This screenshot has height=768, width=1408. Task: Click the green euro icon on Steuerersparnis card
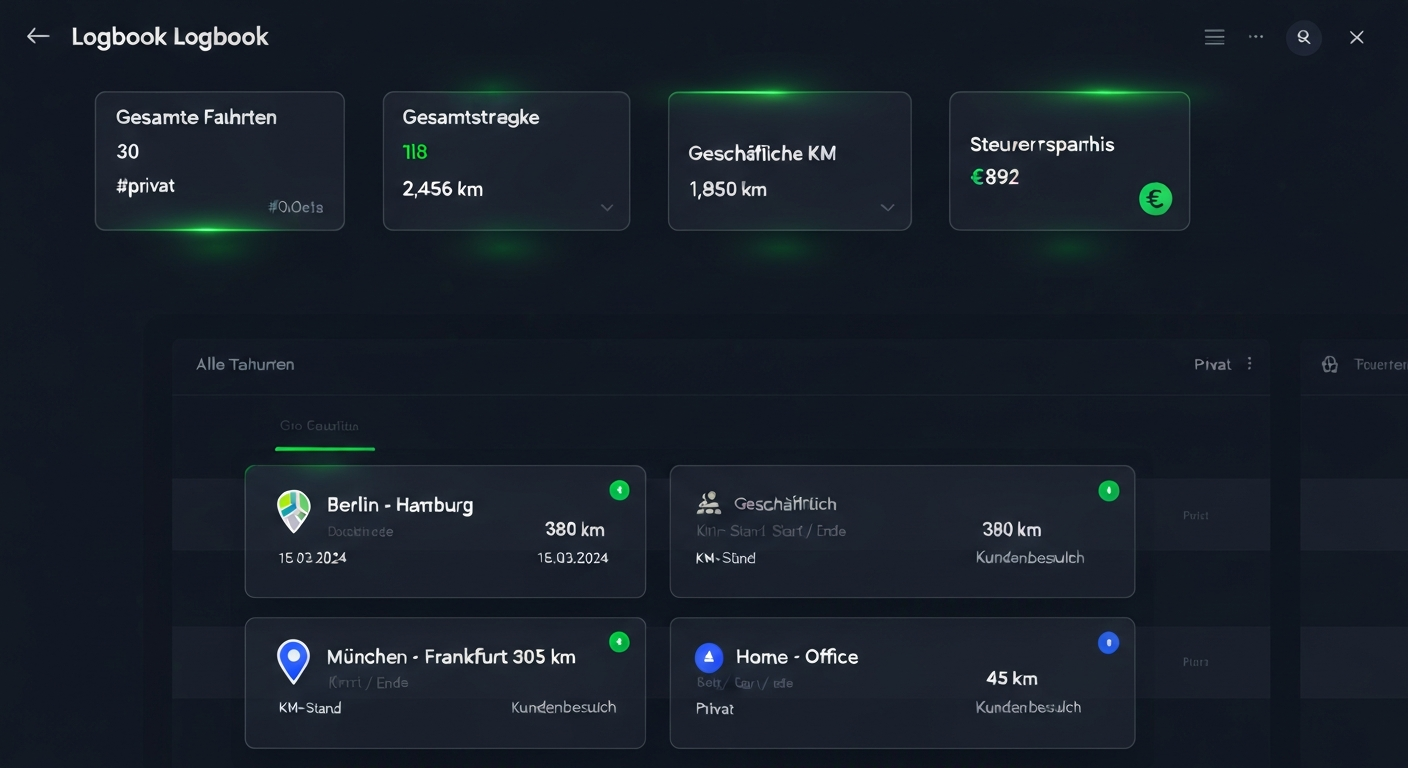point(1155,199)
